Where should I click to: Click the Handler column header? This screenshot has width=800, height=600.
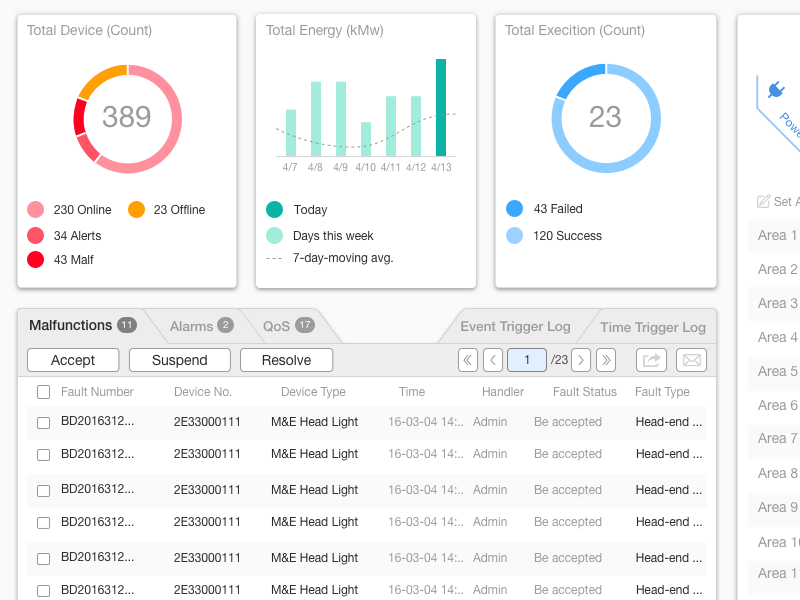tap(503, 392)
